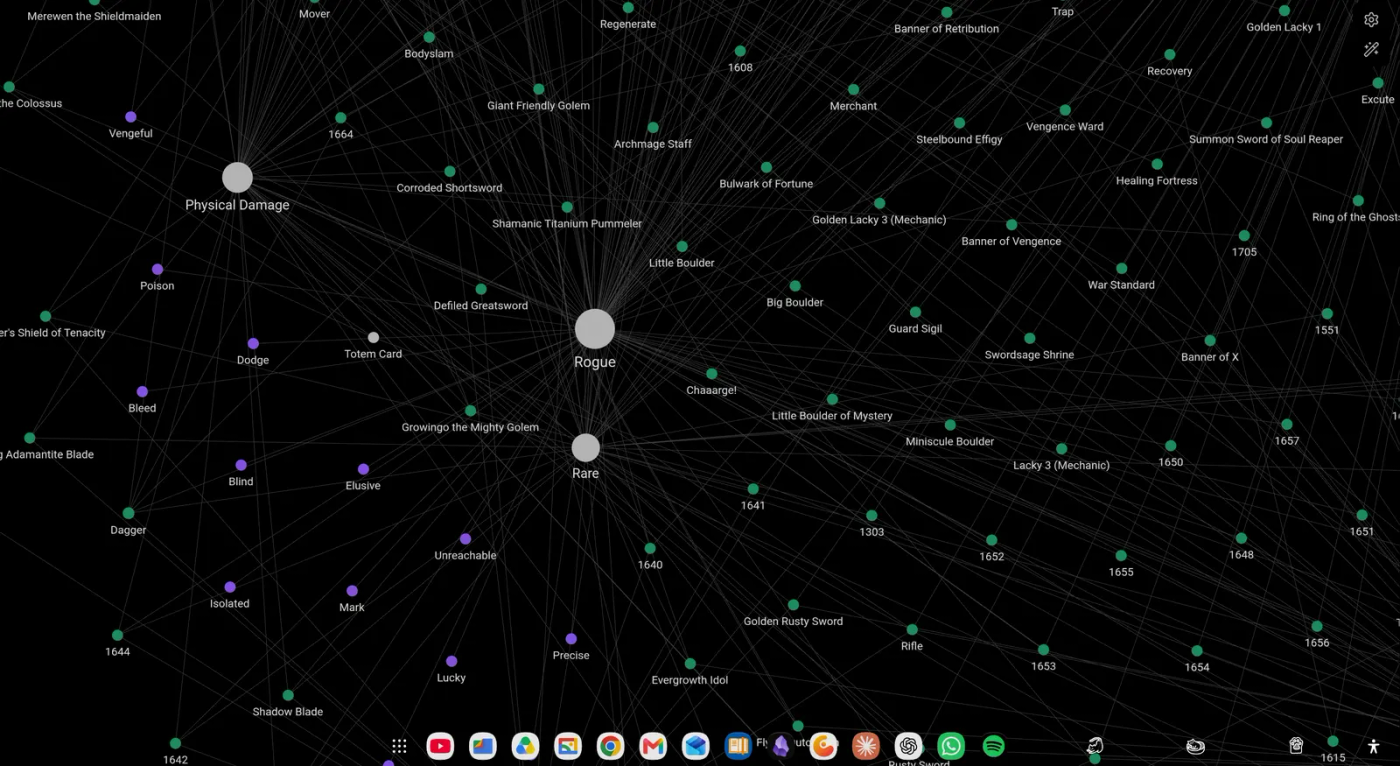Viewport: 1400px width, 766px height.
Task: Click the Elusive purple node
Action: [x=363, y=469]
